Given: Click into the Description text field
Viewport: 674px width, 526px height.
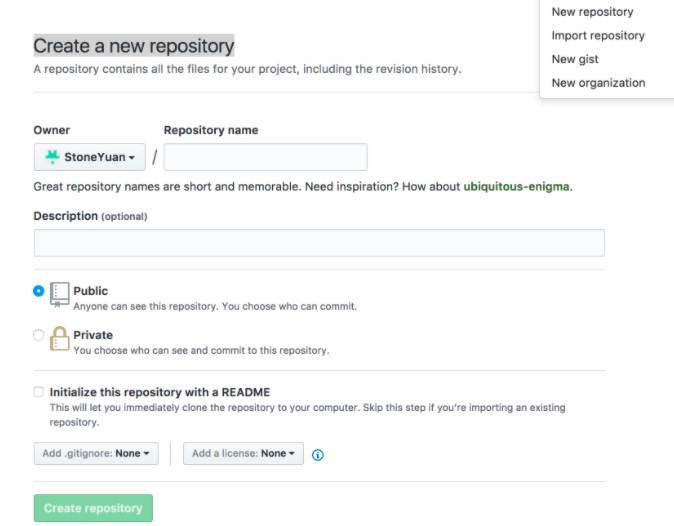Looking at the screenshot, I should [319, 243].
